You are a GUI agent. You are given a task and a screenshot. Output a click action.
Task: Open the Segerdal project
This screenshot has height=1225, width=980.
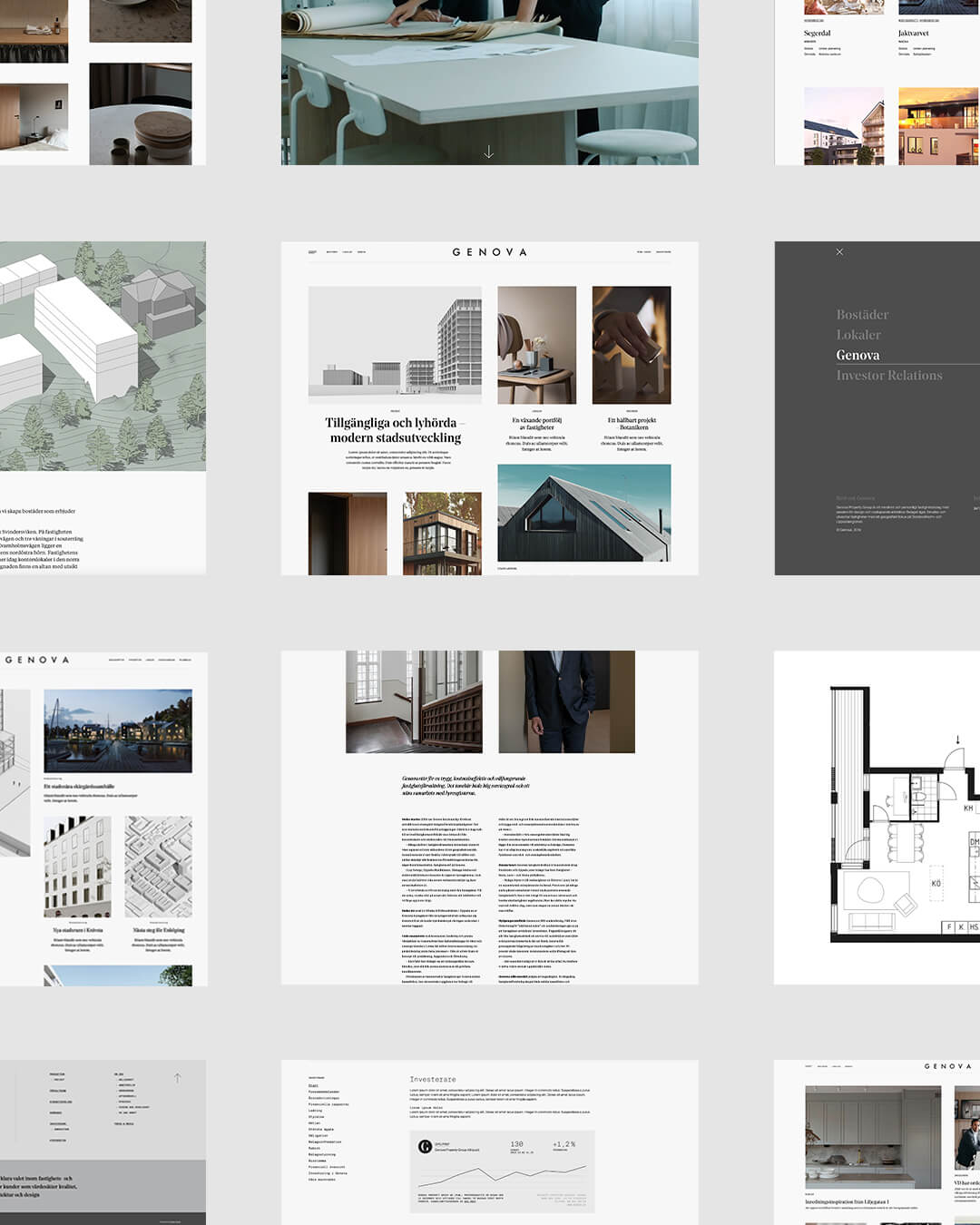817,33
